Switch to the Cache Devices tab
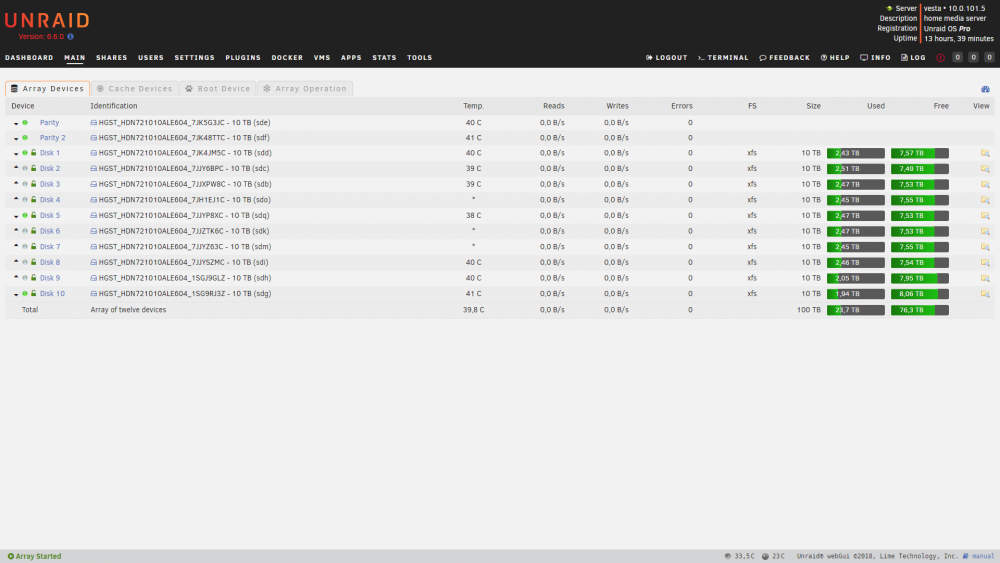The height and width of the screenshot is (563, 1000). click(x=135, y=89)
